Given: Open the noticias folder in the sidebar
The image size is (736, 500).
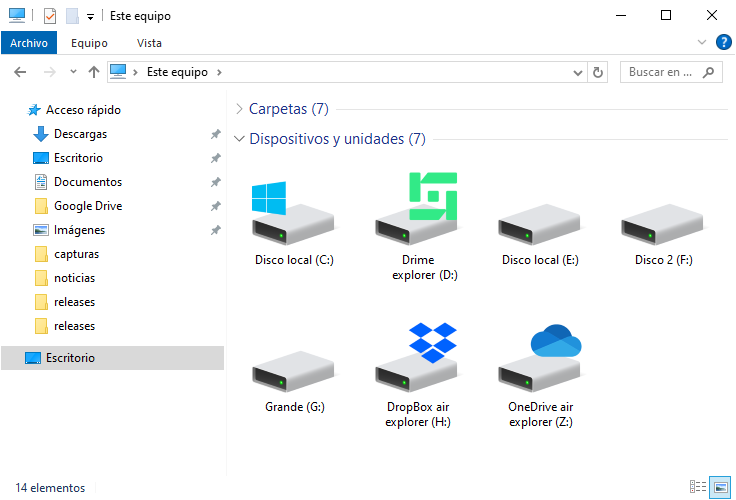Looking at the screenshot, I should pos(74,278).
